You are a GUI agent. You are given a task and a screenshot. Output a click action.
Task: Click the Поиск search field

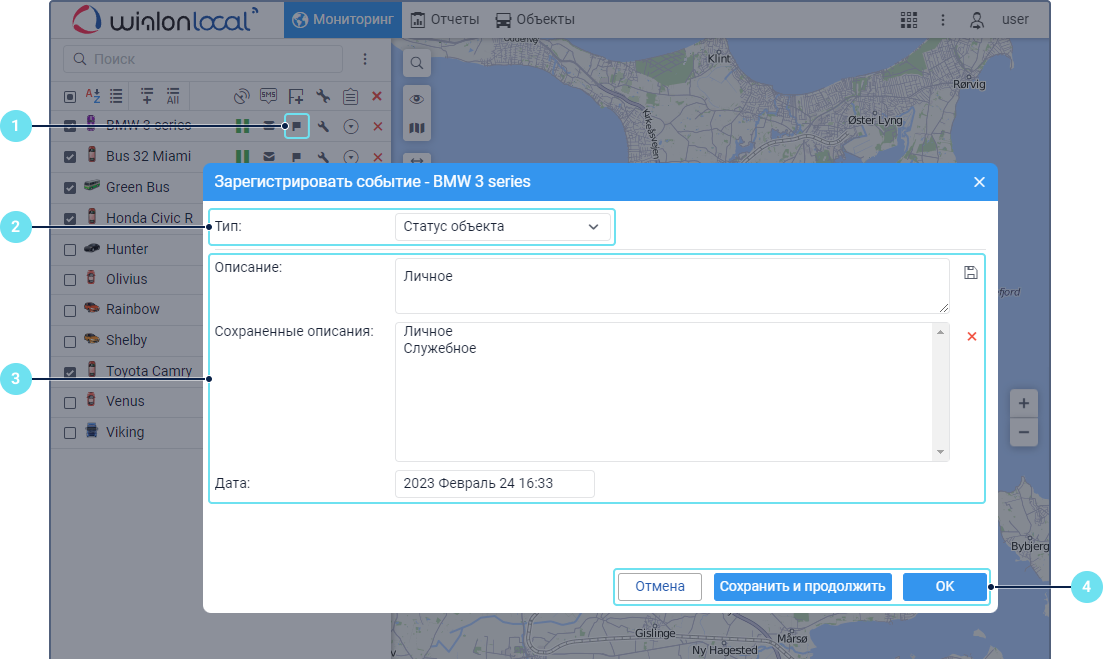coord(203,59)
